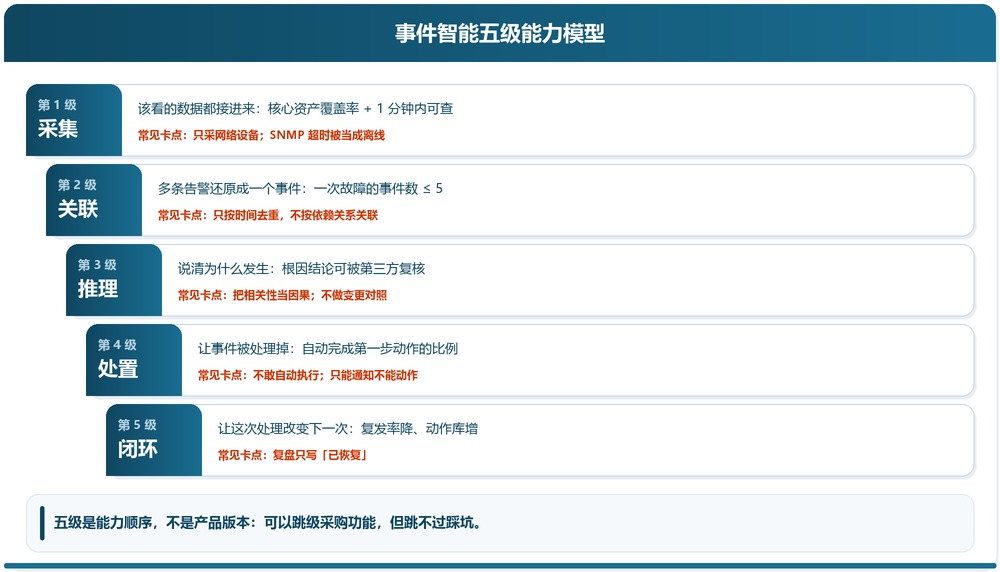Click text 多条告警还原成一个事件
The height and width of the screenshot is (572, 1000).
click(230, 189)
